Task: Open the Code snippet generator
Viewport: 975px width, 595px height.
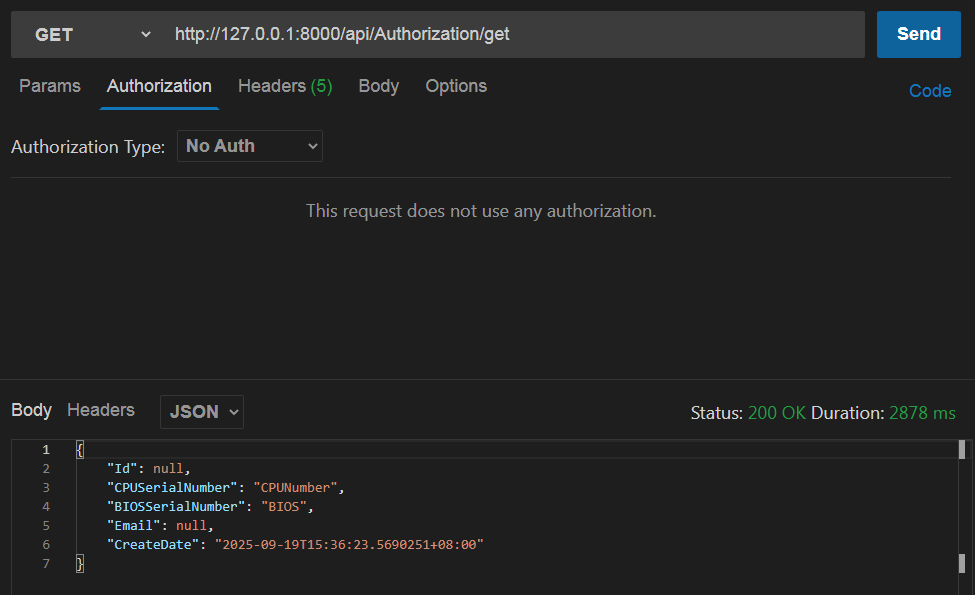Action: [x=929, y=90]
